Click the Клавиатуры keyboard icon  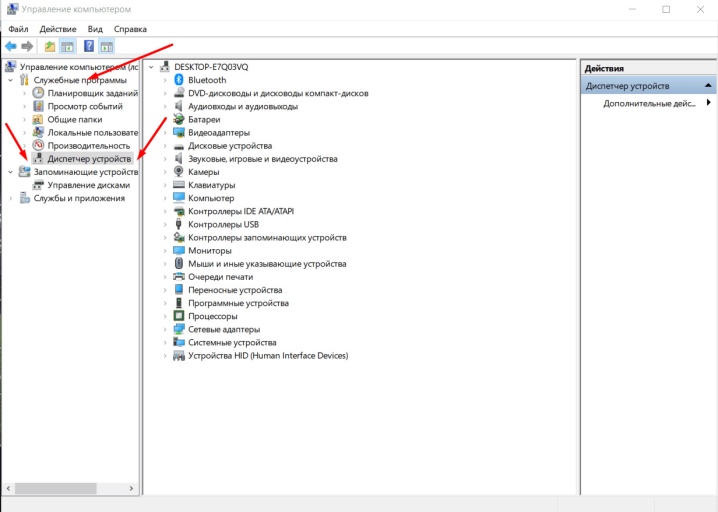[x=179, y=185]
